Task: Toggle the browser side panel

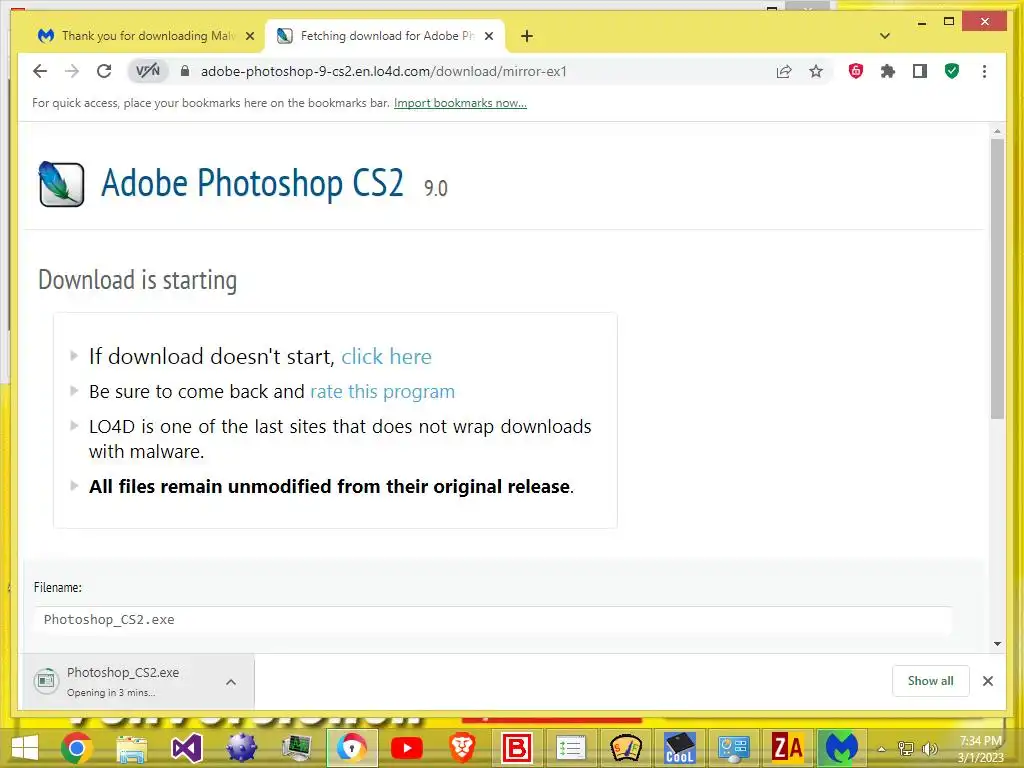Action: [920, 71]
